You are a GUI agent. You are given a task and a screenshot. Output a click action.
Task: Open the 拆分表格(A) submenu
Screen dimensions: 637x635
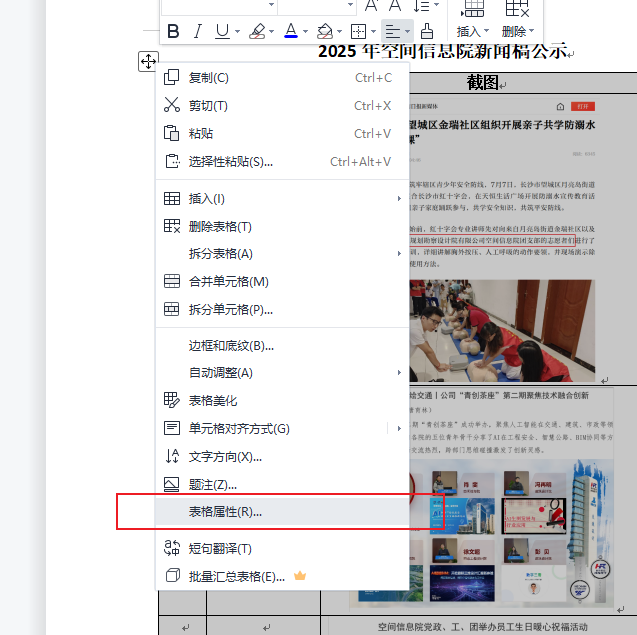282,254
